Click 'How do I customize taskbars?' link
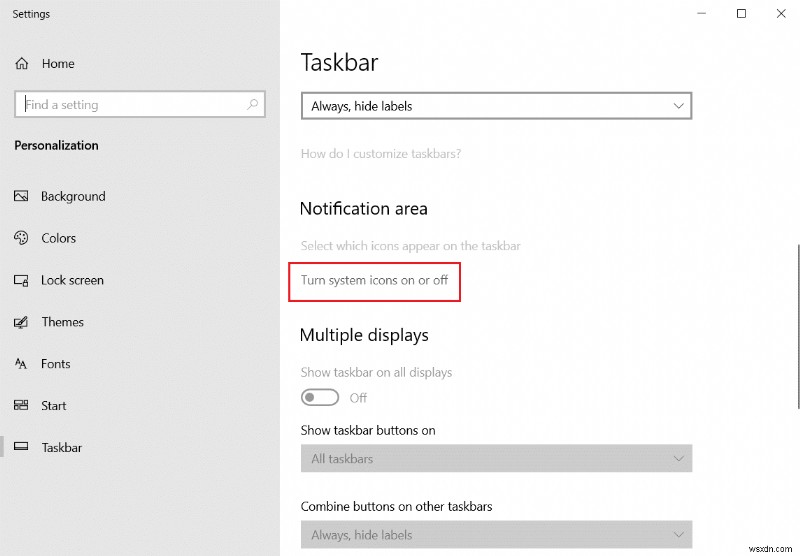 (x=381, y=154)
